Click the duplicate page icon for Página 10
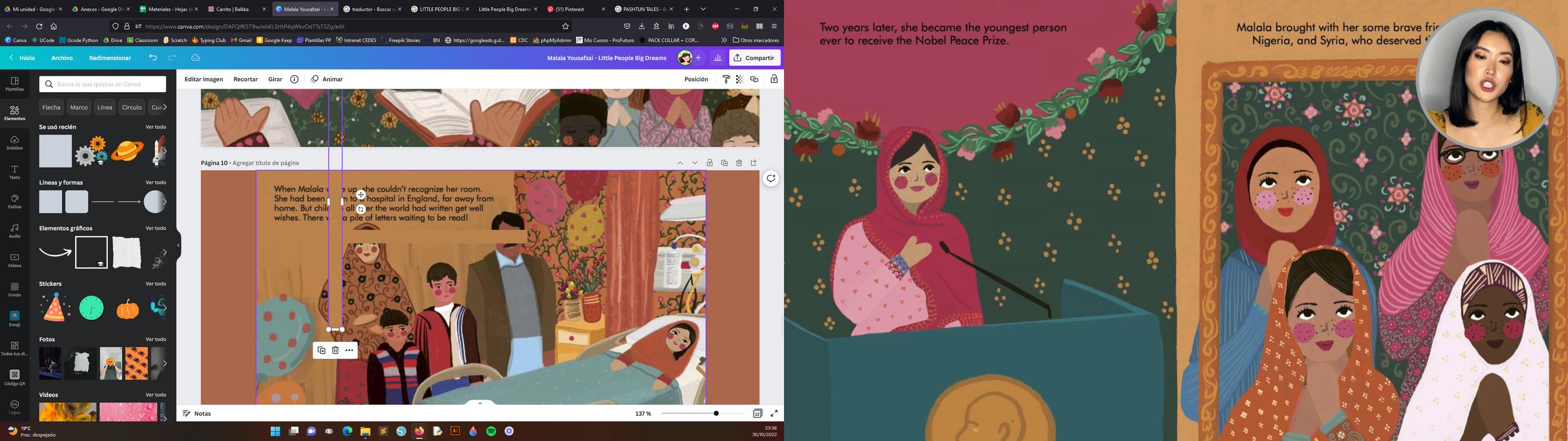This screenshot has height=441, width=1568. [x=724, y=163]
